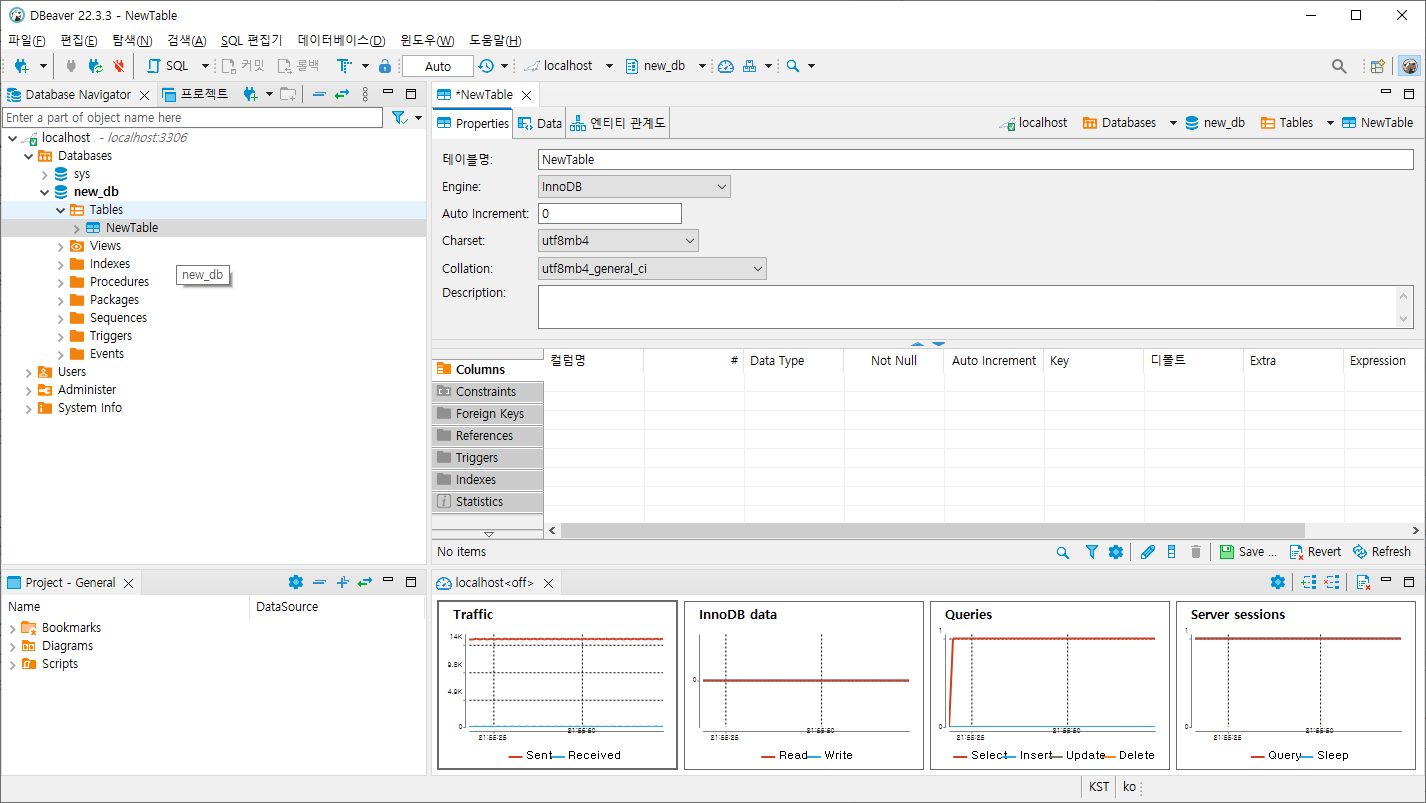Click the Refresh button
1426x803 pixels.
pos(1381,552)
